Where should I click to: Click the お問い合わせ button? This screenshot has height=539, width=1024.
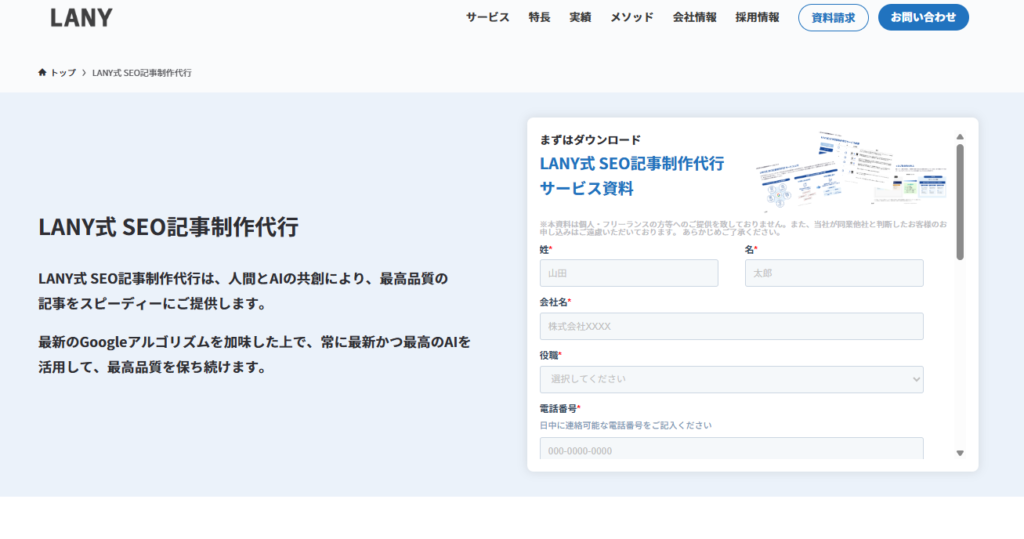pyautogui.click(x=923, y=17)
